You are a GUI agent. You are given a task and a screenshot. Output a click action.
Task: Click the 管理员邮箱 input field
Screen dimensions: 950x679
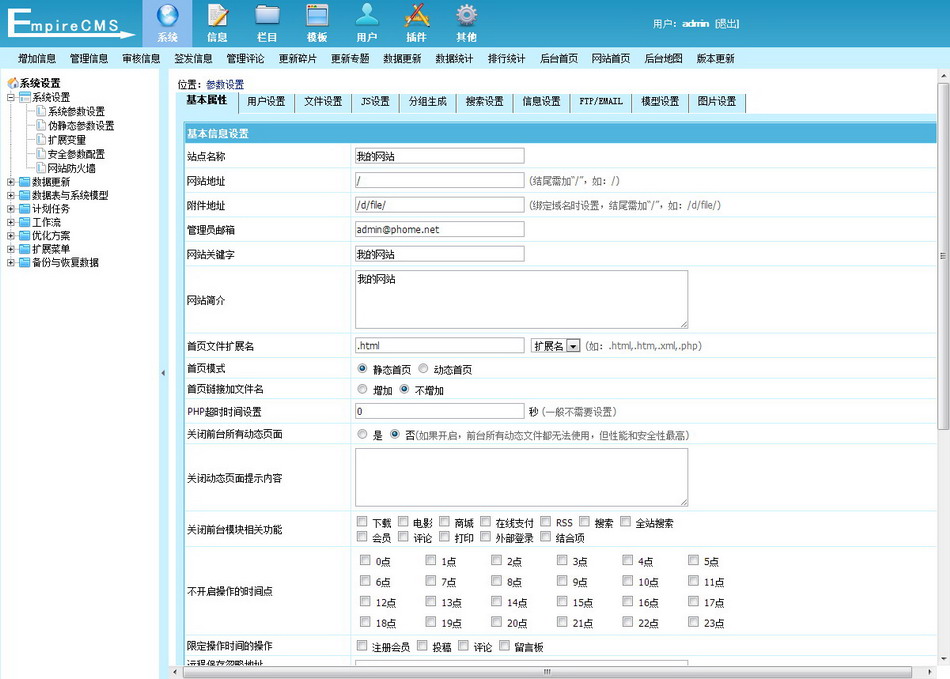click(440, 229)
